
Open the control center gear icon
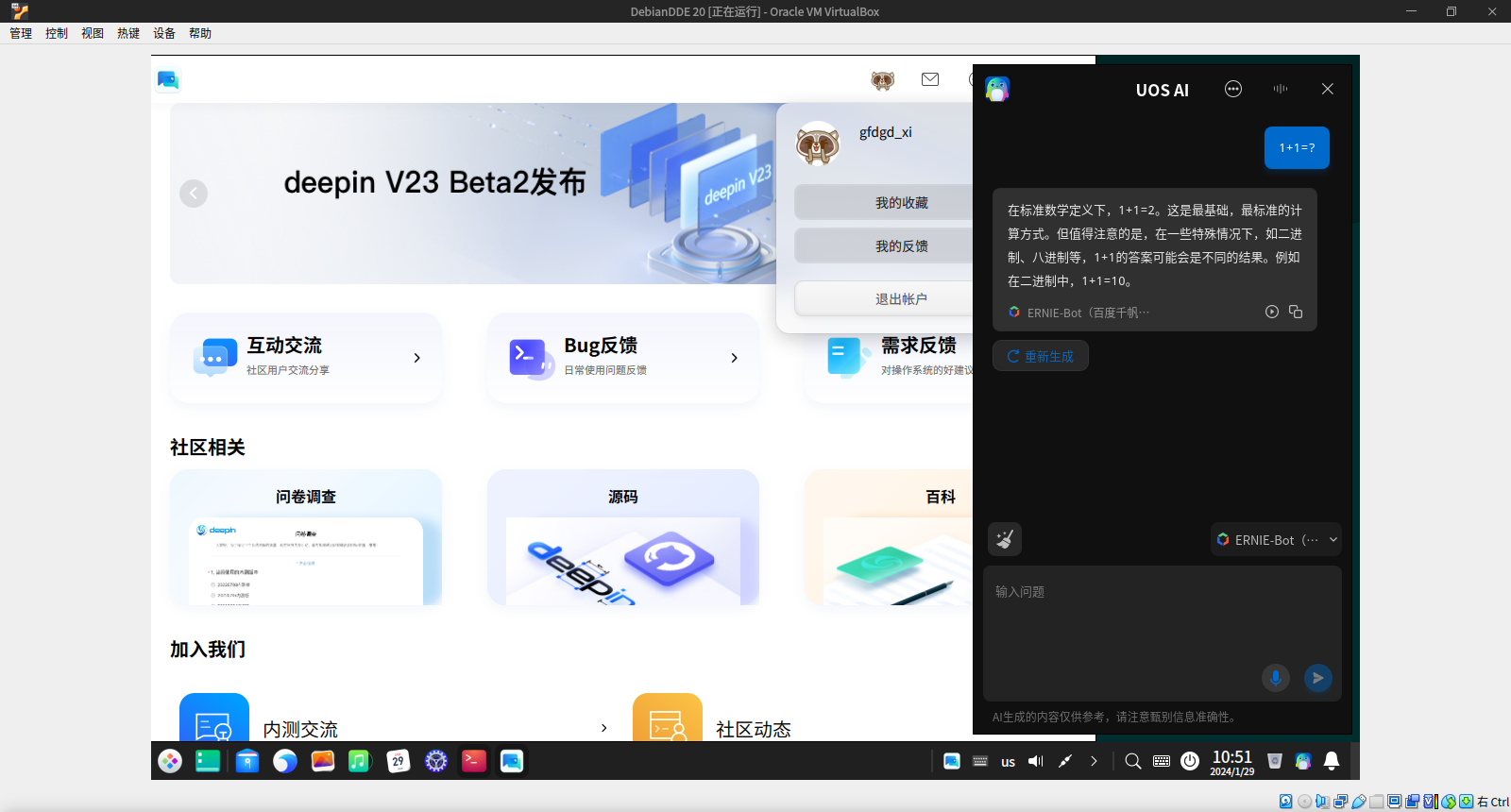click(x=436, y=761)
